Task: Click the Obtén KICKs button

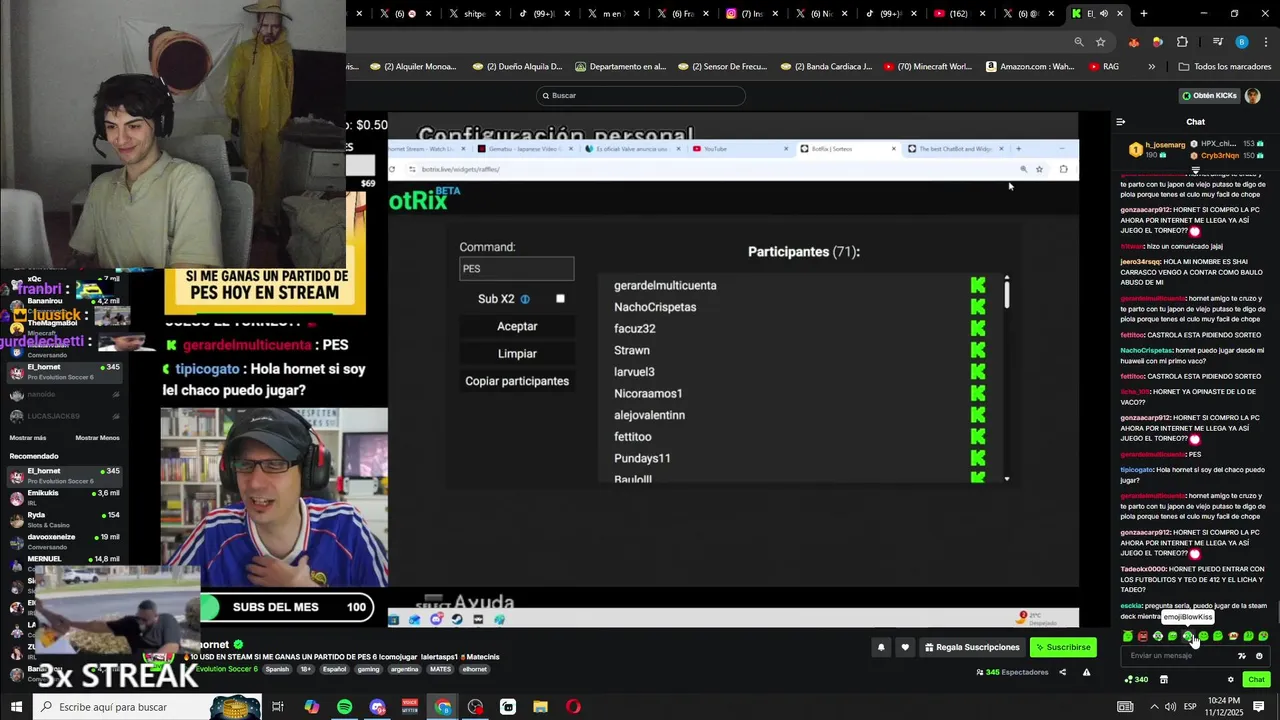Action: click(x=1209, y=96)
